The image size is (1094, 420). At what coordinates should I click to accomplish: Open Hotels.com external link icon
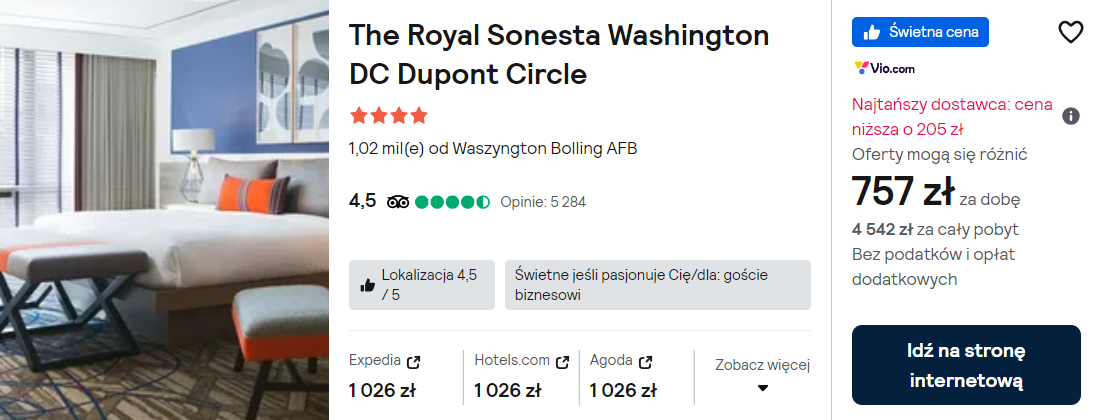563,360
